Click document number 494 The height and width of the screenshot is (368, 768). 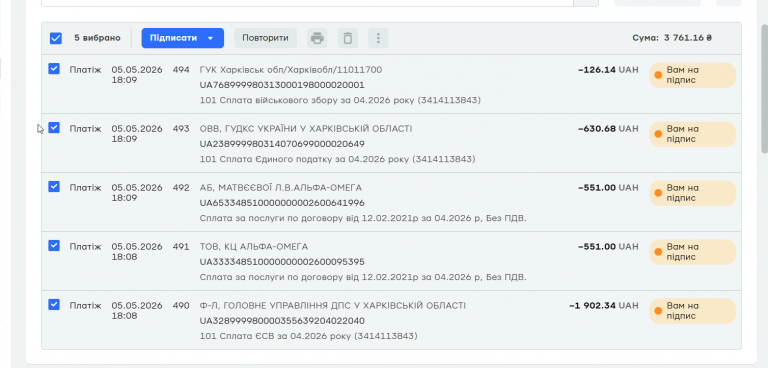(x=181, y=70)
